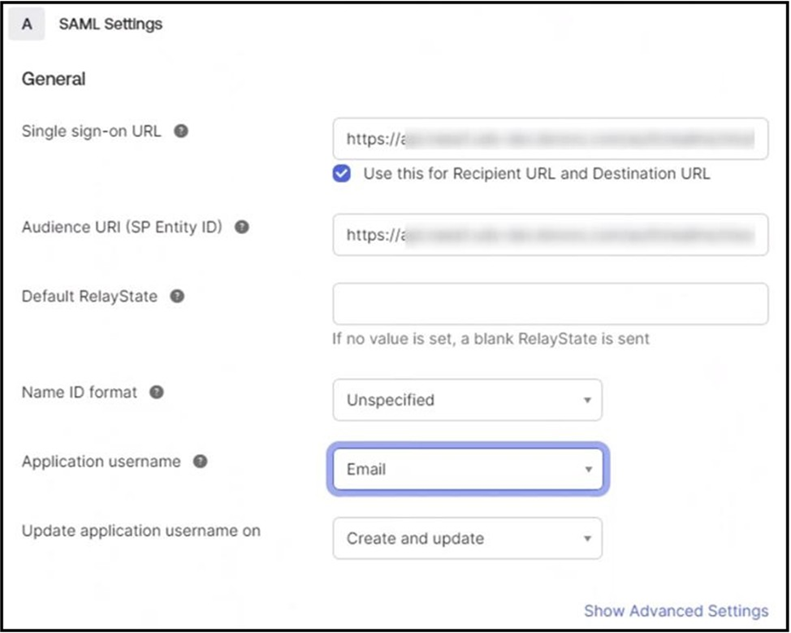This screenshot has width=791, height=633.
Task: Show help for Application username via question icon
Action: pyautogui.click(x=200, y=462)
